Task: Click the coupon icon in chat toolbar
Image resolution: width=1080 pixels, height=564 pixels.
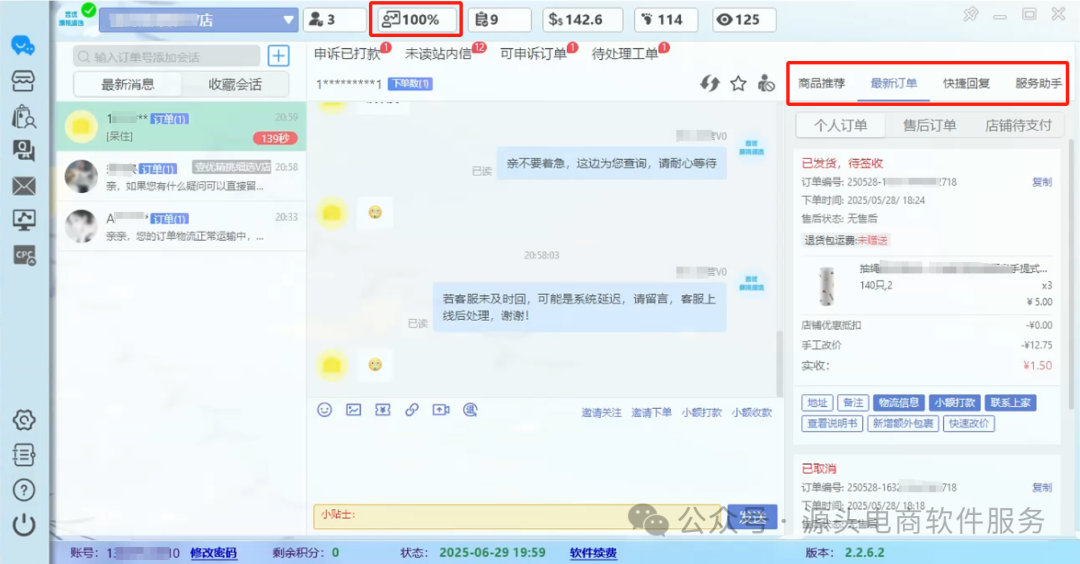Action: click(x=383, y=410)
